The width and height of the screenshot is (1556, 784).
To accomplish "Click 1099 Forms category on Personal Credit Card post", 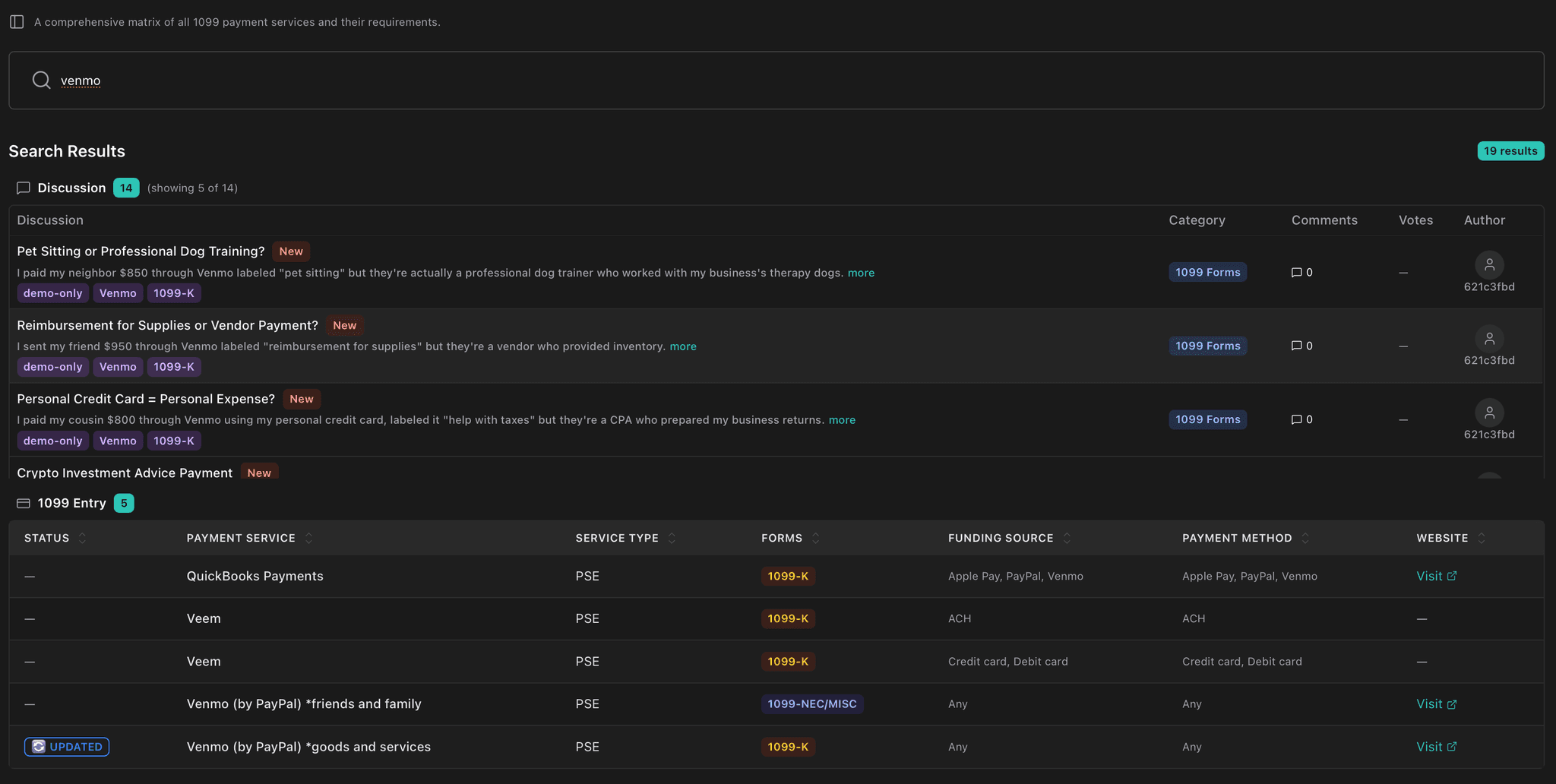I will [x=1207, y=419].
